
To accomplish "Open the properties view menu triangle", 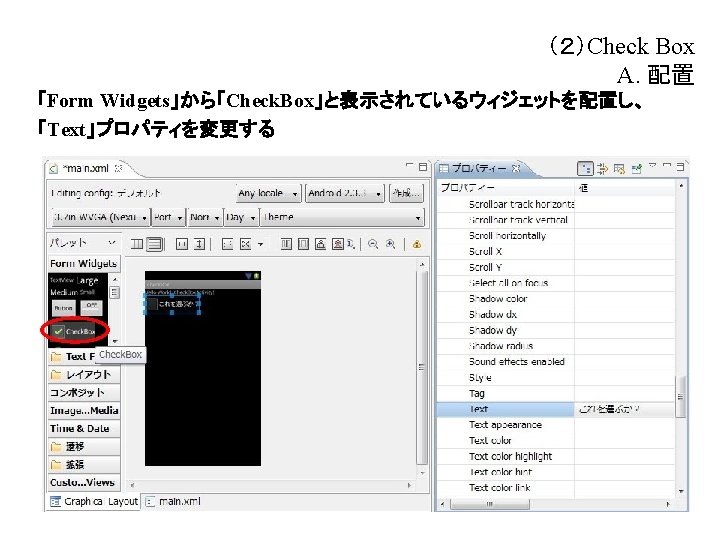I will coord(652,165).
